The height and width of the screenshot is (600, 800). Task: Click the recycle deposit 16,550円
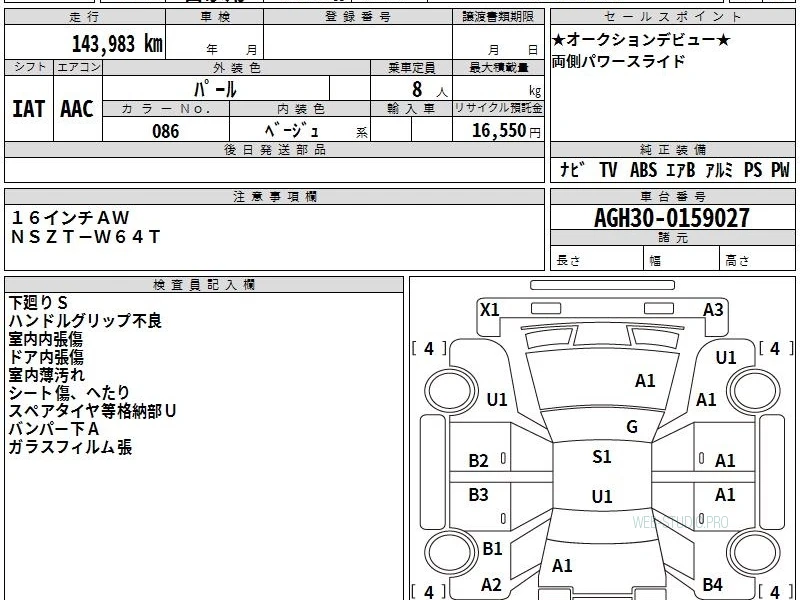pyautogui.click(x=506, y=131)
